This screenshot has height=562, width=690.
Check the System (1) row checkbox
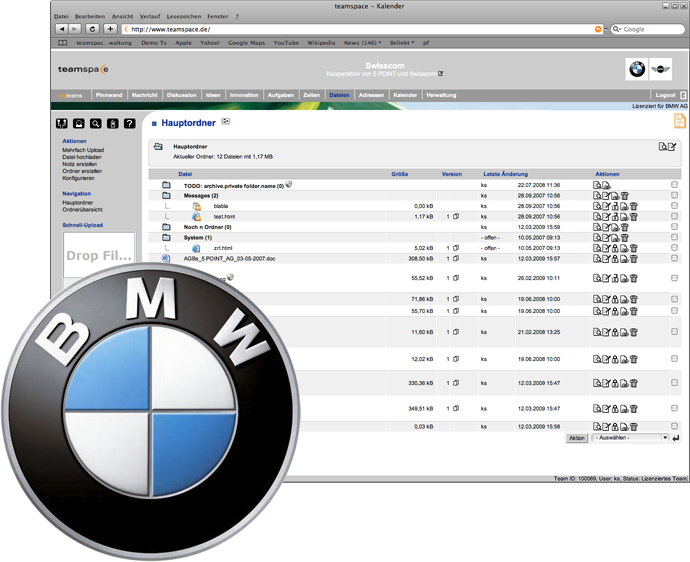click(674, 237)
